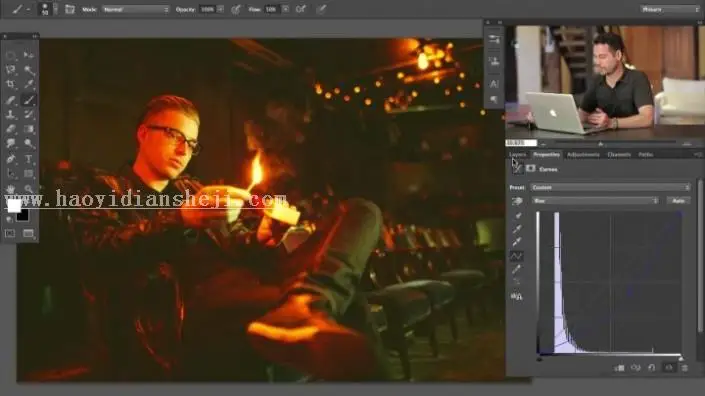The height and width of the screenshot is (396, 705).
Task: Click the curves white point slider
Action: 681,359
